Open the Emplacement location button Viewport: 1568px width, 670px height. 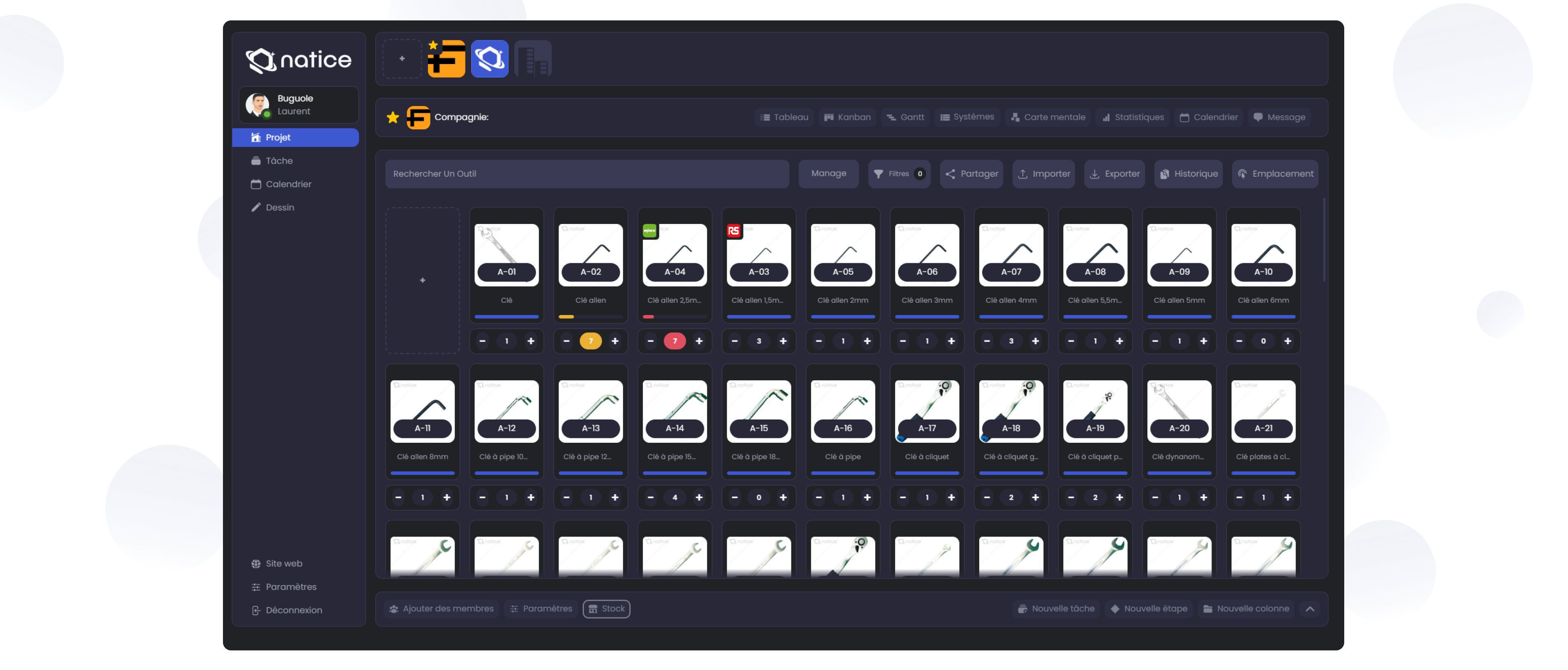coord(1274,174)
